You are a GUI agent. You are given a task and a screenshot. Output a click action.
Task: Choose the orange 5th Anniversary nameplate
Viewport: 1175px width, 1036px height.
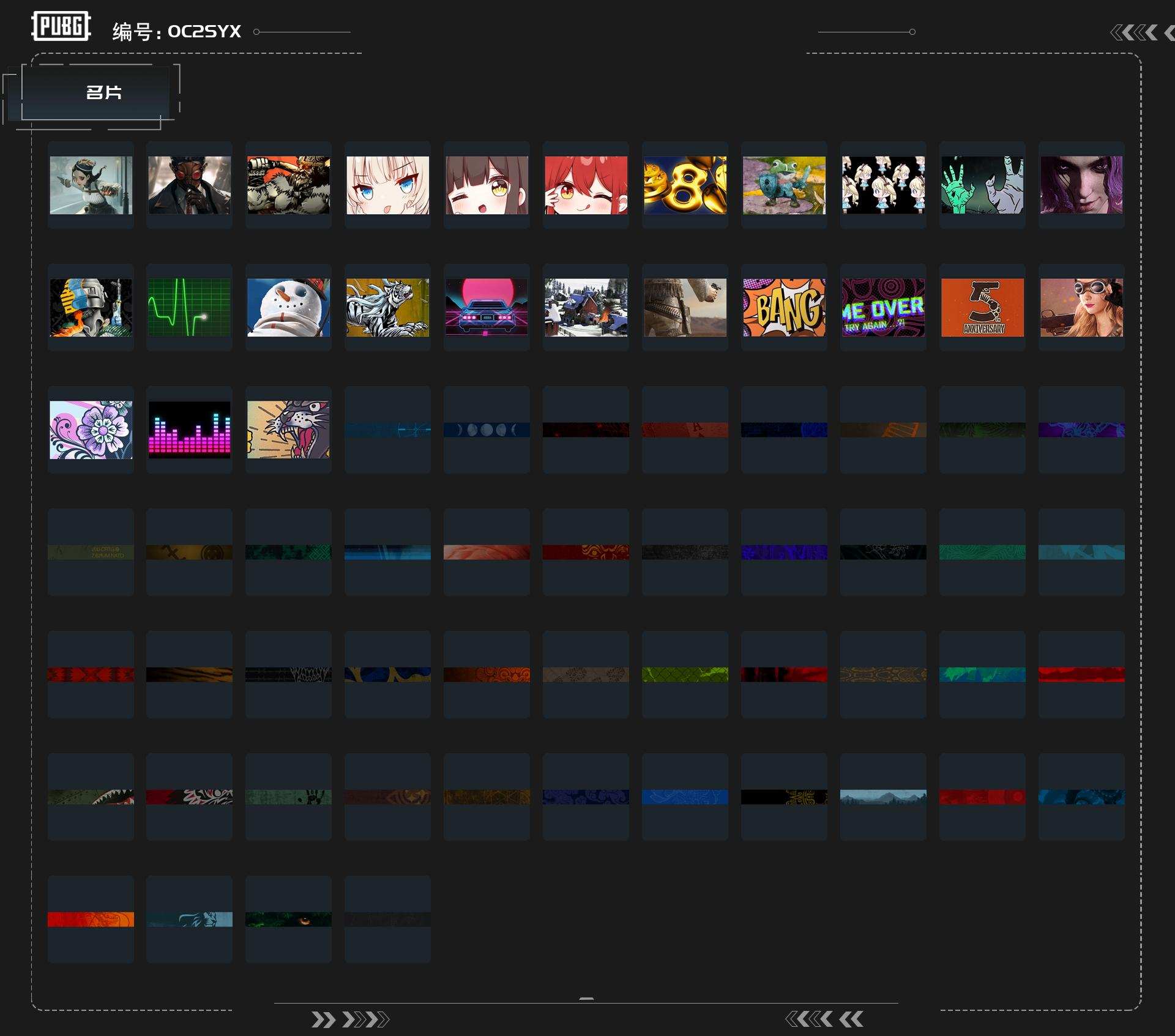coord(983,307)
